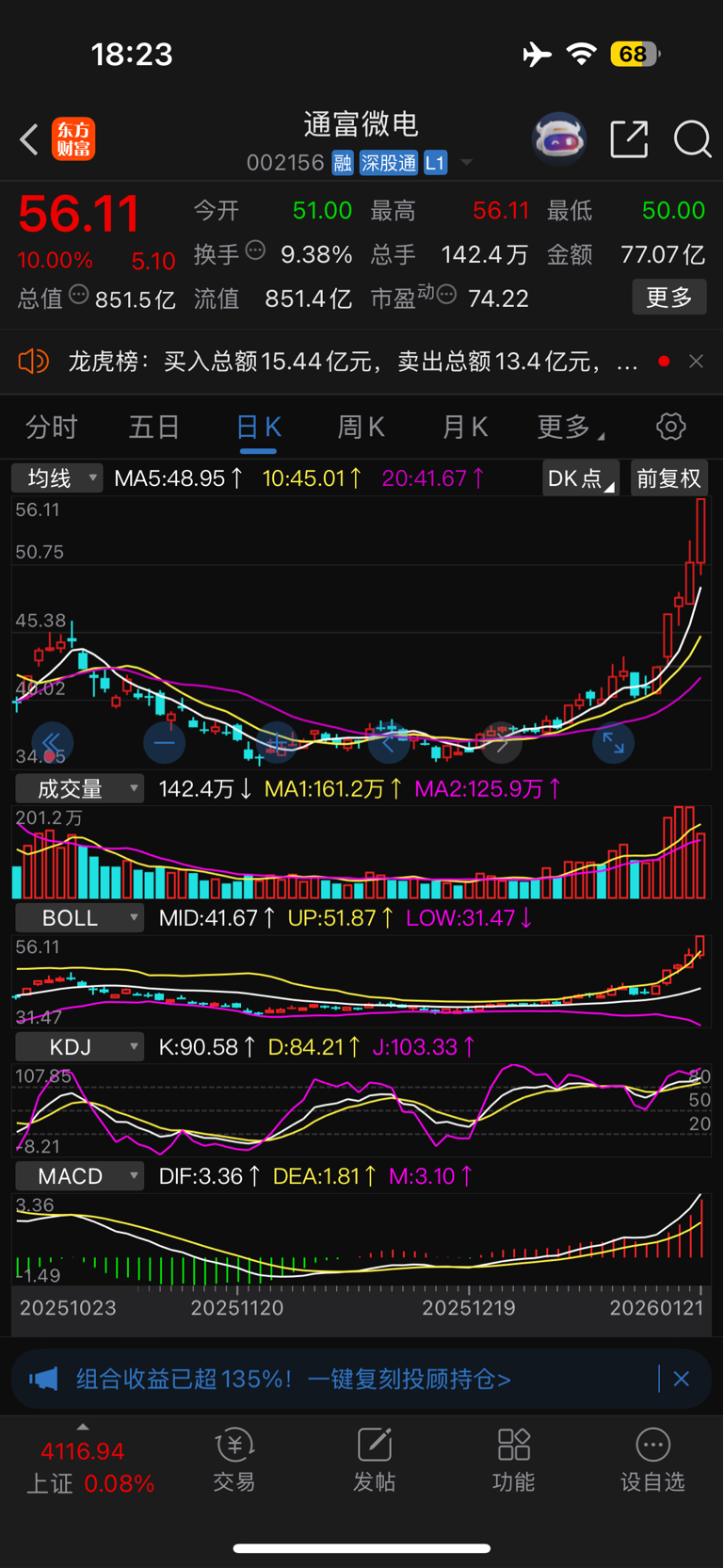Tap the K:90.58 KDJ readout
The width and height of the screenshot is (724, 1568).
click(206, 1046)
